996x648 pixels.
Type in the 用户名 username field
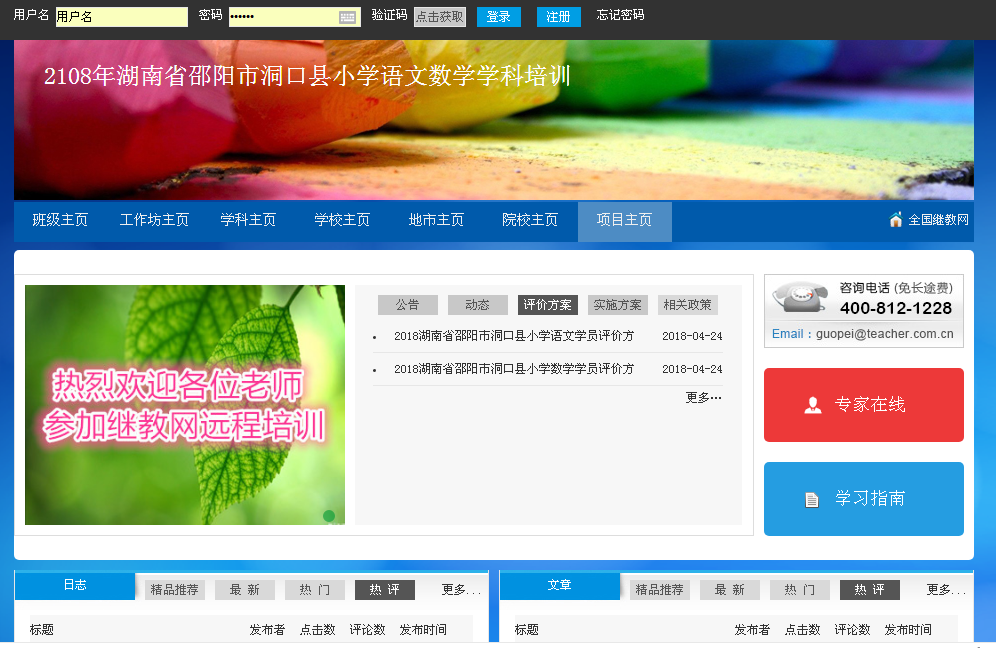tap(121, 17)
